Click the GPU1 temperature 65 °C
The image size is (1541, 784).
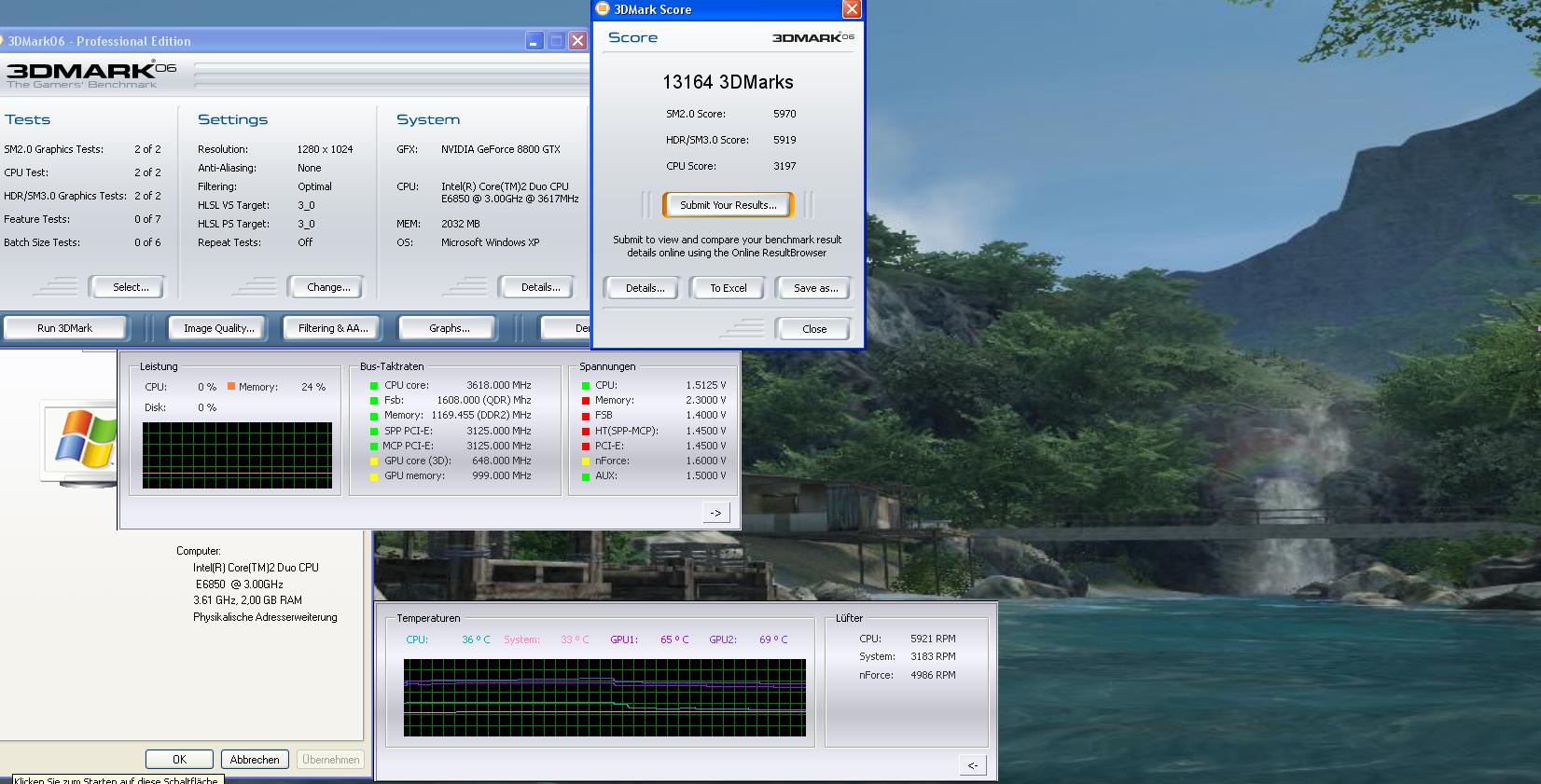pyautogui.click(x=674, y=640)
